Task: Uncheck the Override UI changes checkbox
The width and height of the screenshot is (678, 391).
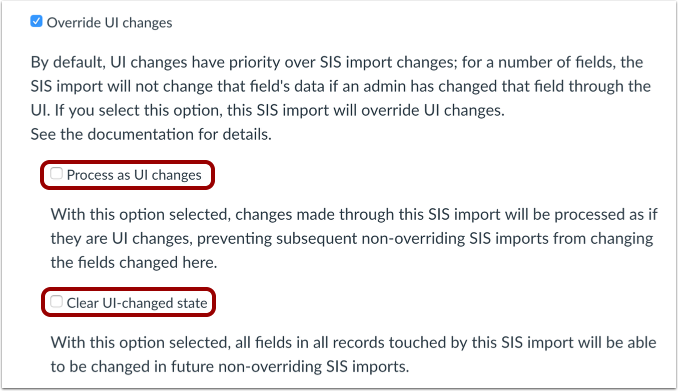Action: coord(36,21)
